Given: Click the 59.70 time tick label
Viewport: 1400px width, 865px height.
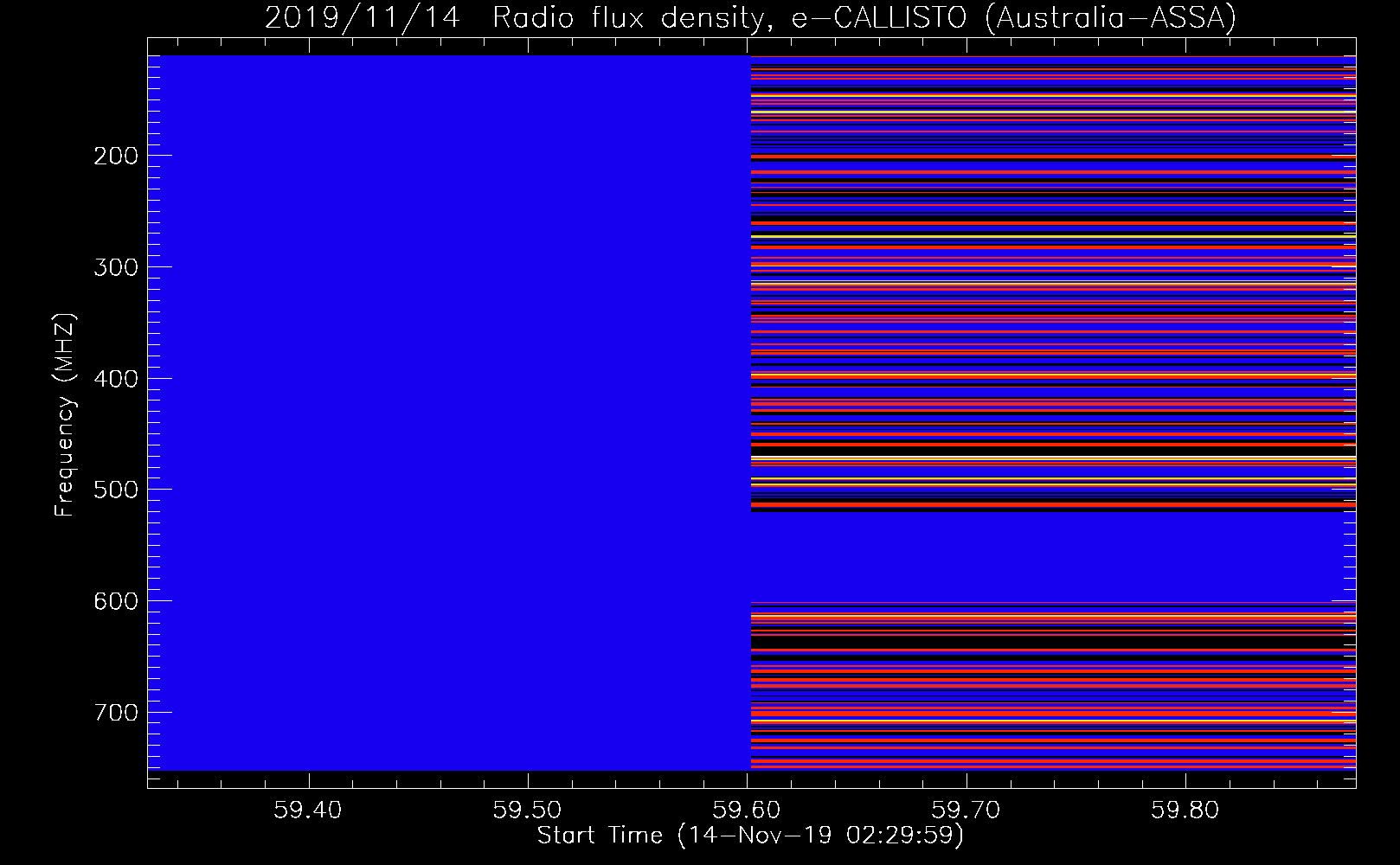Looking at the screenshot, I should click(x=966, y=811).
